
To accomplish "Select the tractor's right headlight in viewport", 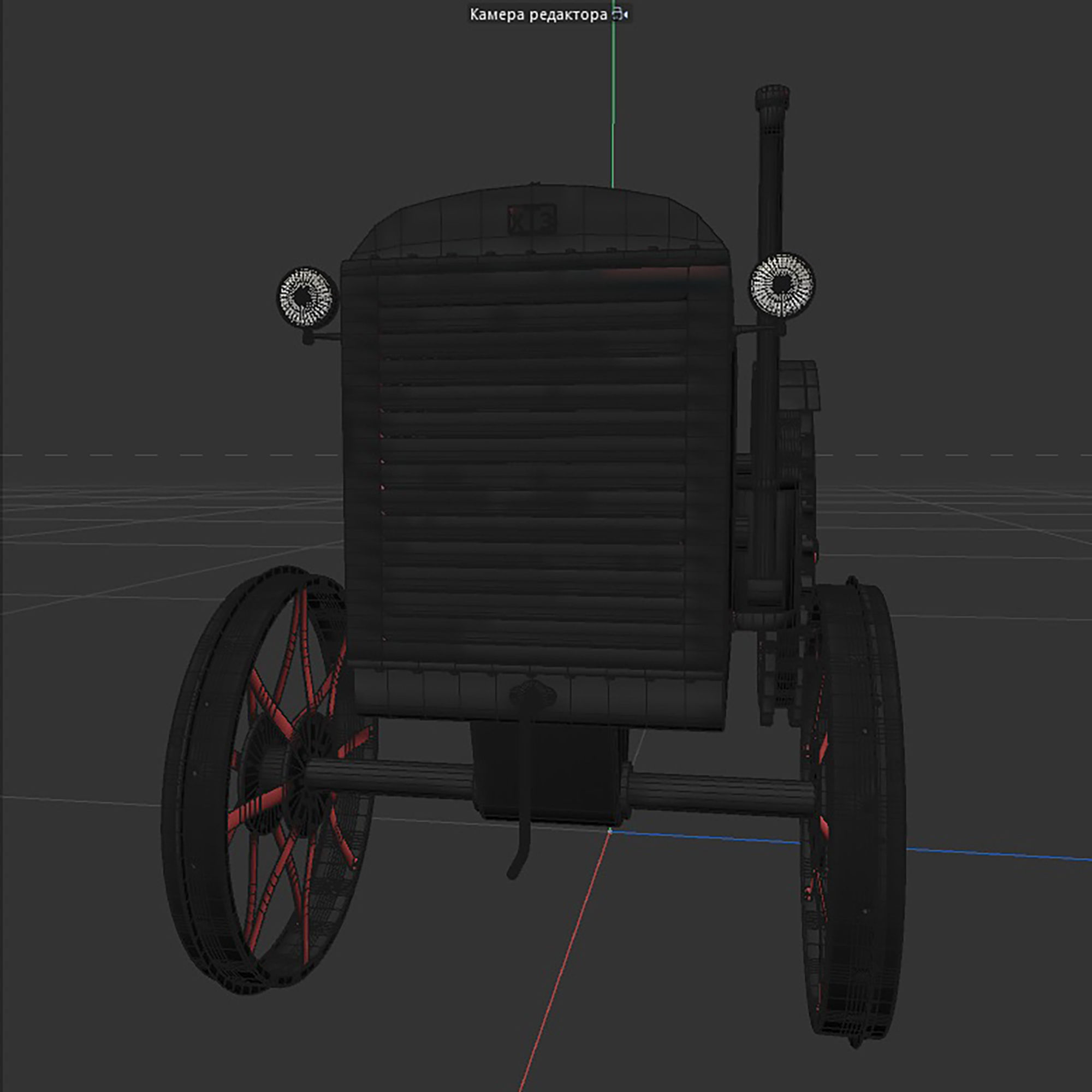I will click(782, 285).
